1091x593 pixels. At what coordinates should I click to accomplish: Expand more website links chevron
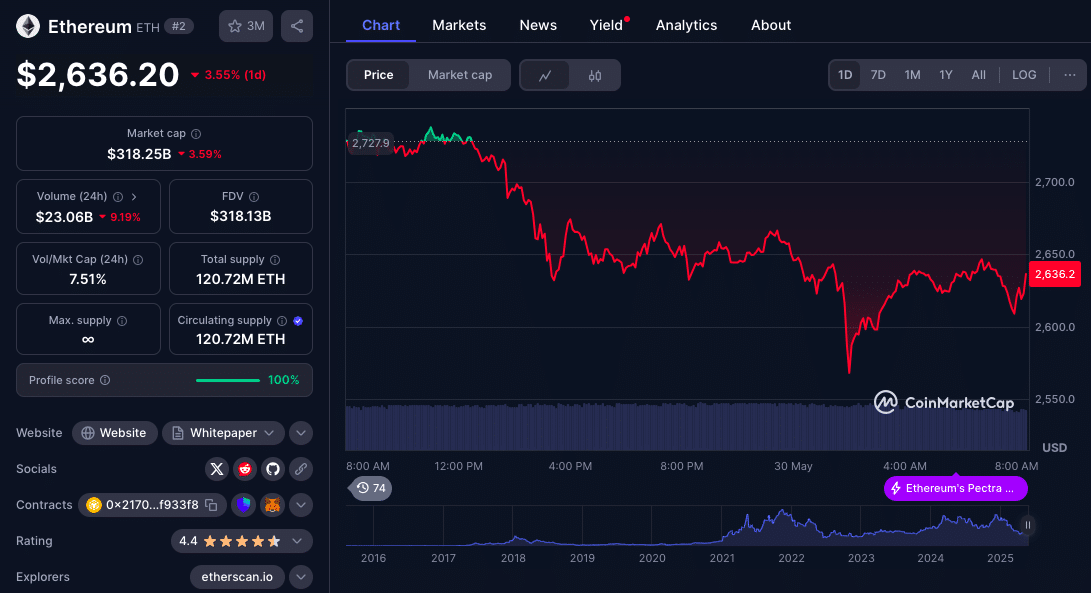(x=301, y=433)
